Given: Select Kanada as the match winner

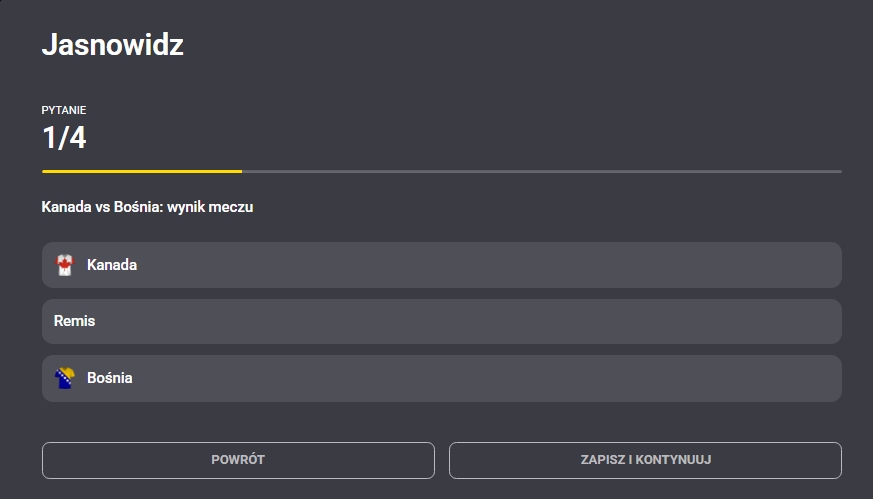Looking at the screenshot, I should click(x=442, y=265).
